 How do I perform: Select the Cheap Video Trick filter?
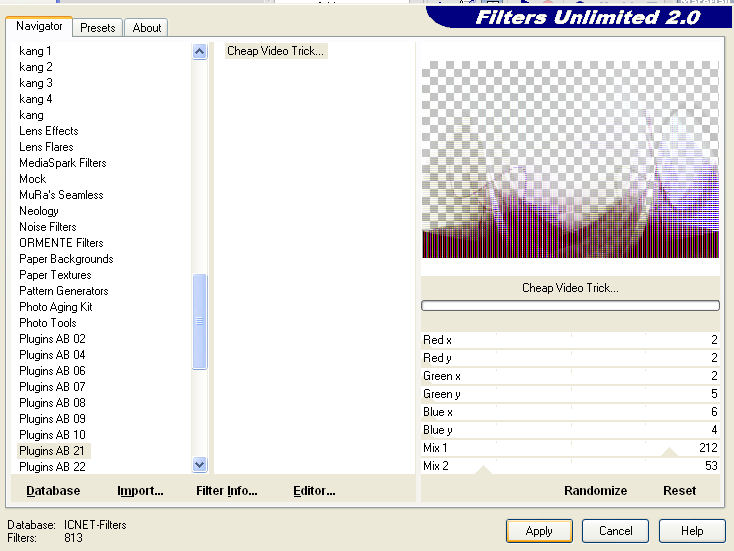point(275,51)
